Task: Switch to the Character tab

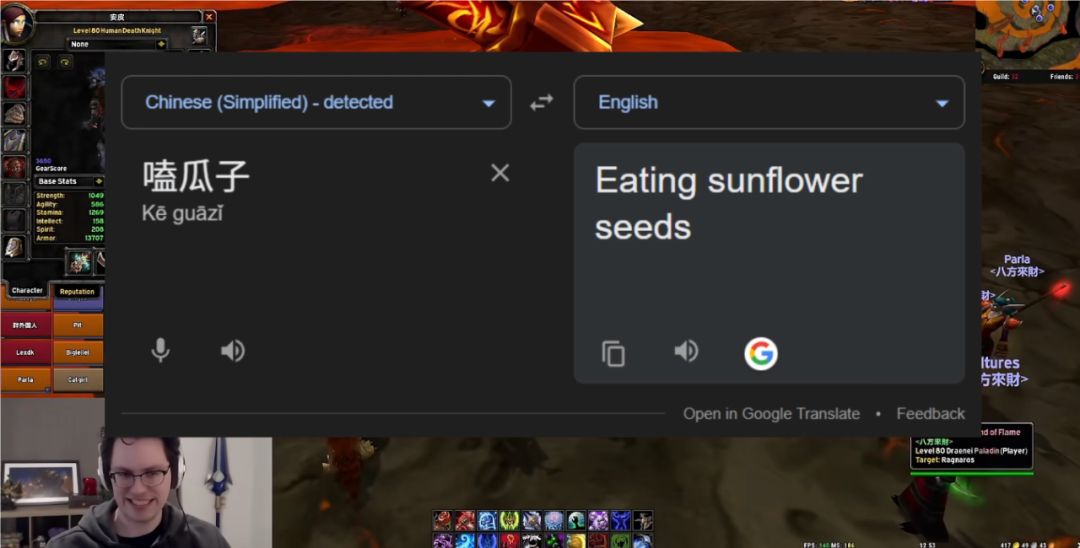Action: point(27,291)
